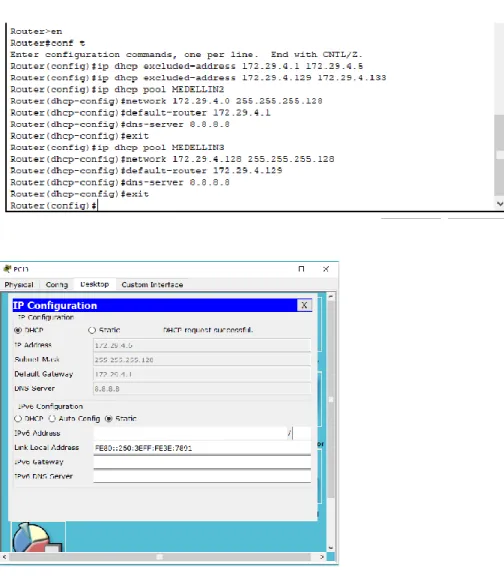The height and width of the screenshot is (582, 504).
Task: Click the PC0 desktop scroll up arrow
Action: pyautogui.click(x=330, y=296)
